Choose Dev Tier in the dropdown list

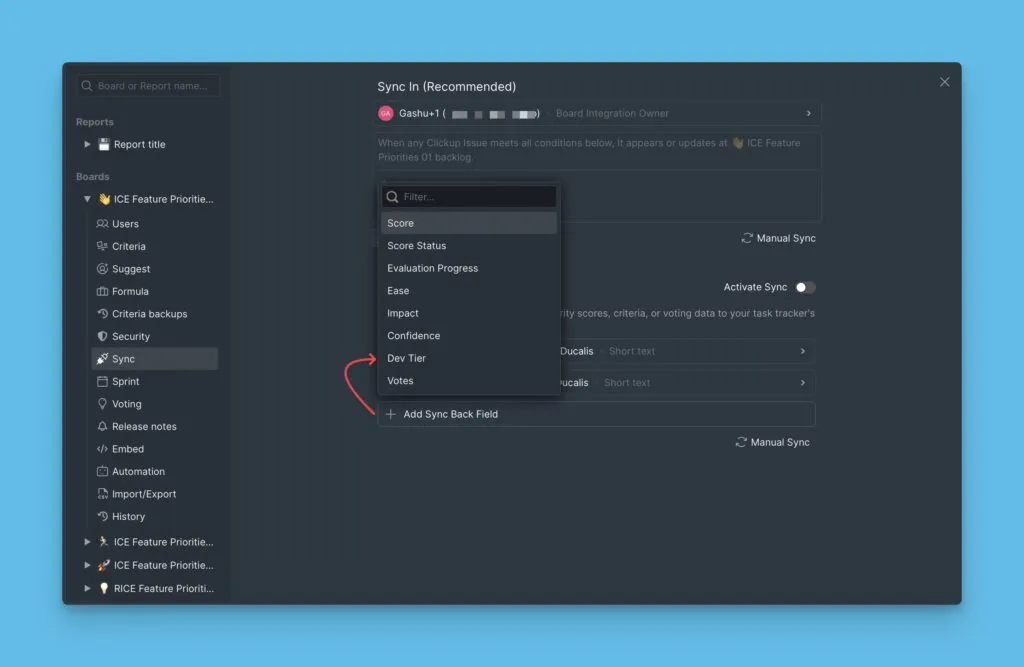(x=468, y=358)
